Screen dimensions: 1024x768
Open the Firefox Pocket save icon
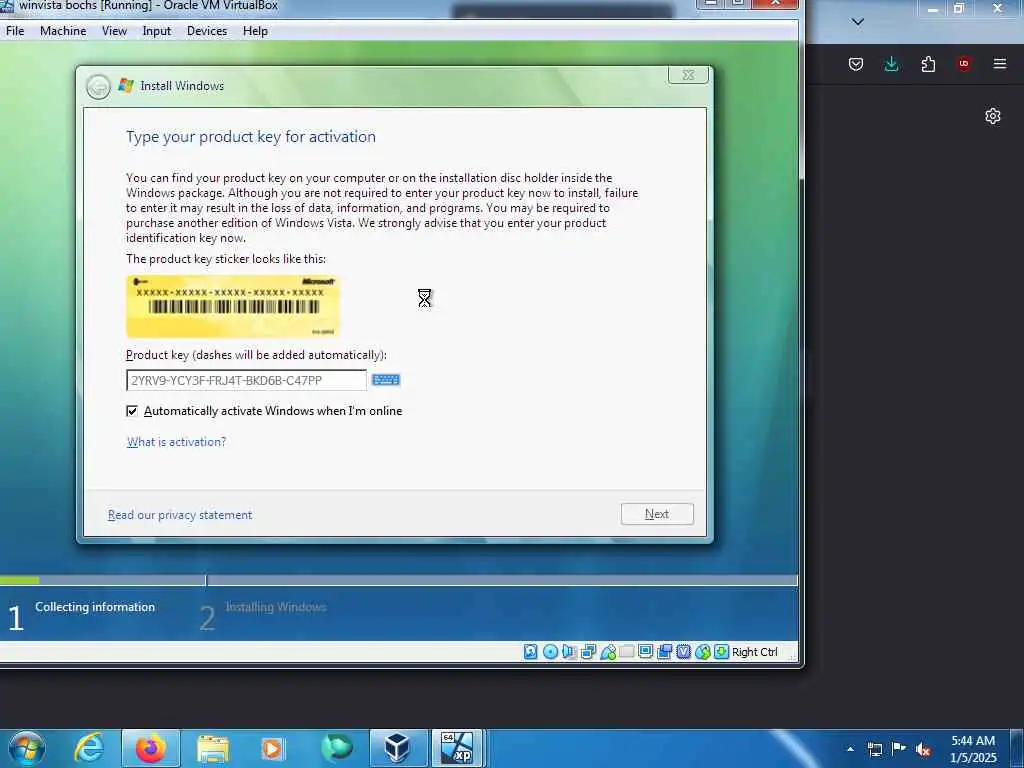coord(856,64)
